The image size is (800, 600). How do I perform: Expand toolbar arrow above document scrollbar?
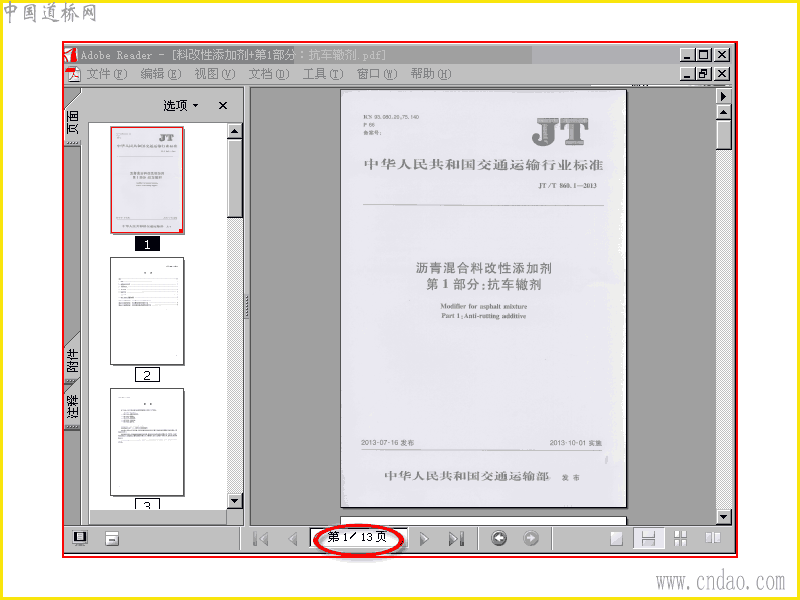[x=723, y=96]
